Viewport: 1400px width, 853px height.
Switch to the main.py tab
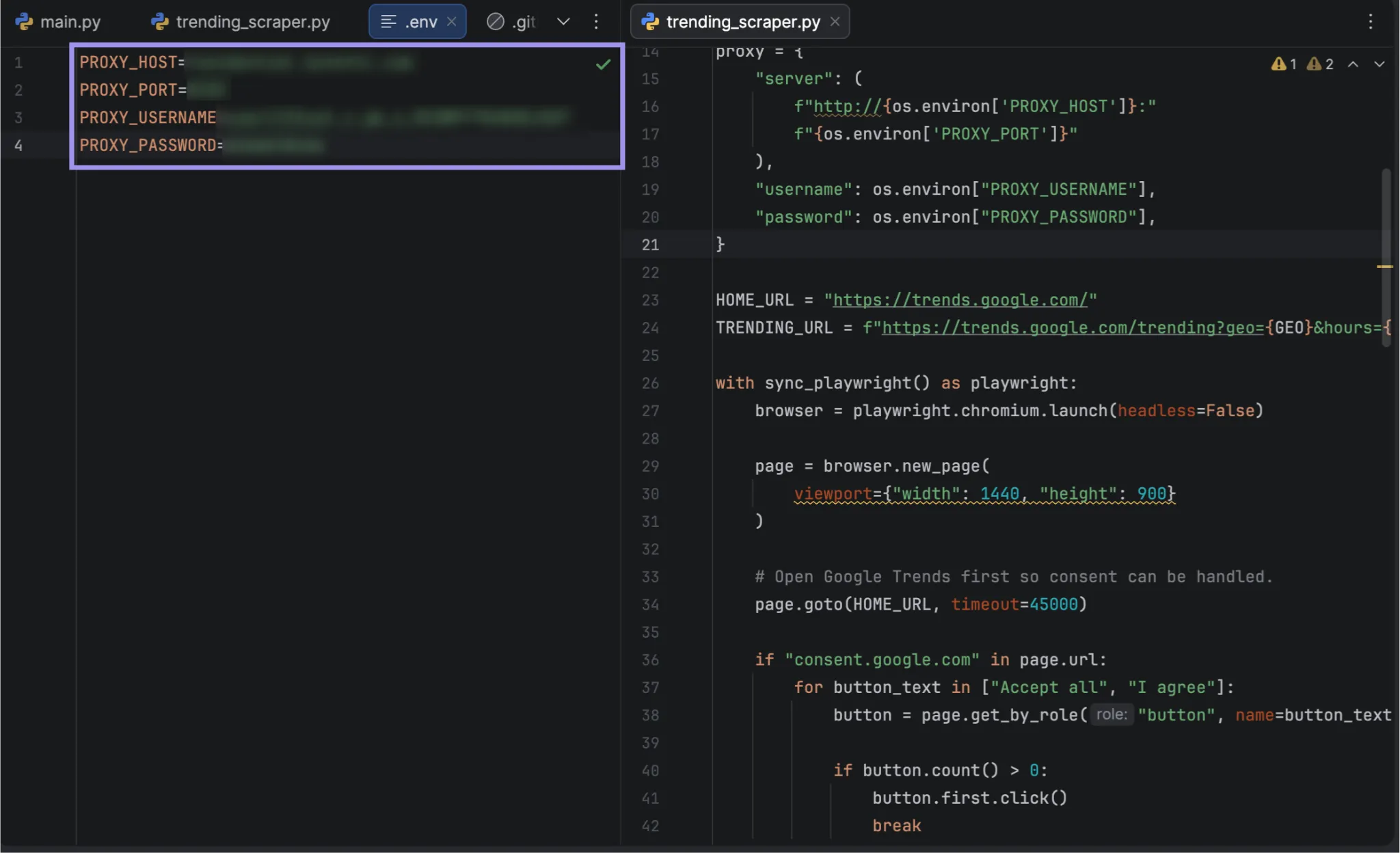click(58, 22)
